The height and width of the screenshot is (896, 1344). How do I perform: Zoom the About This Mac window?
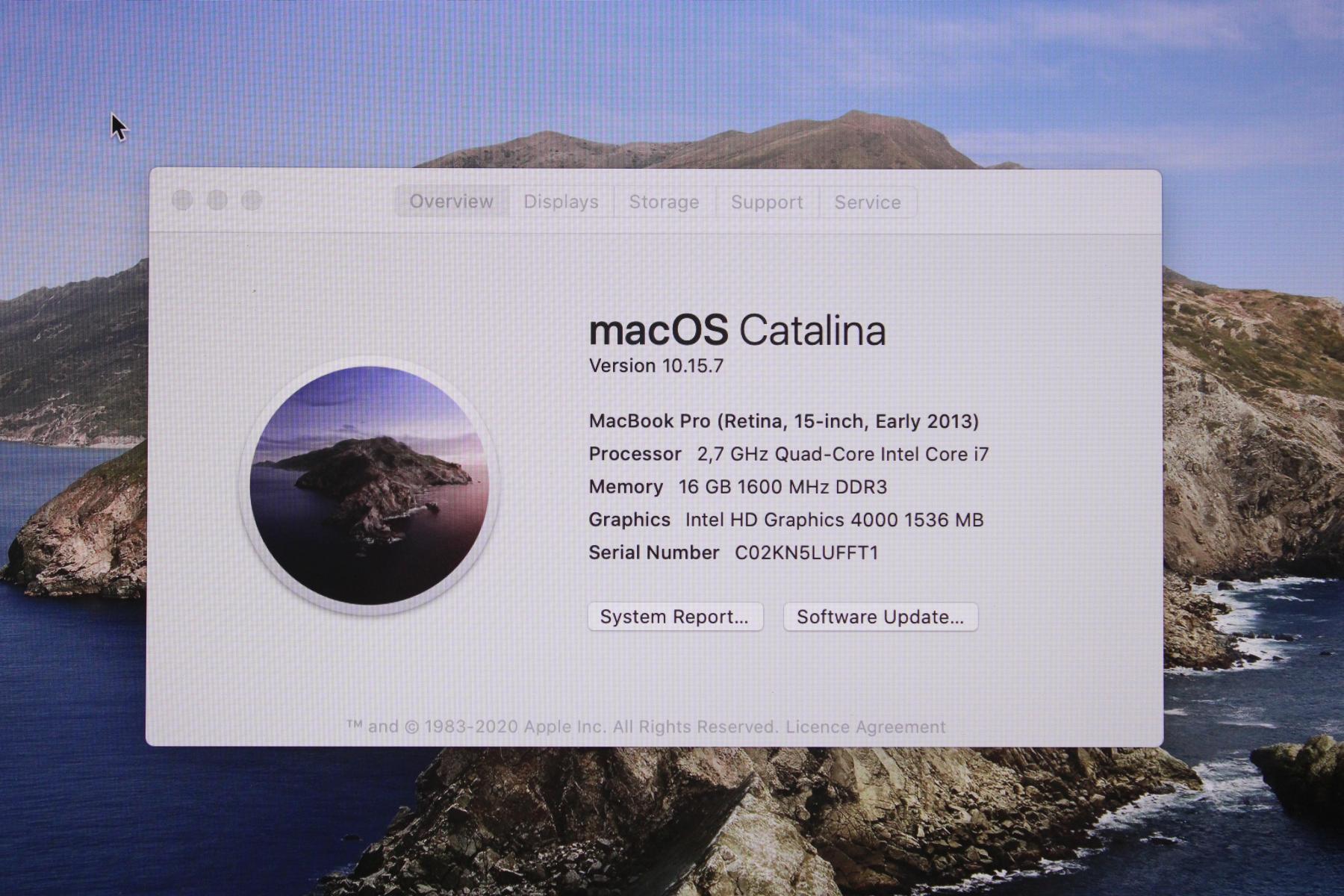pos(252,200)
